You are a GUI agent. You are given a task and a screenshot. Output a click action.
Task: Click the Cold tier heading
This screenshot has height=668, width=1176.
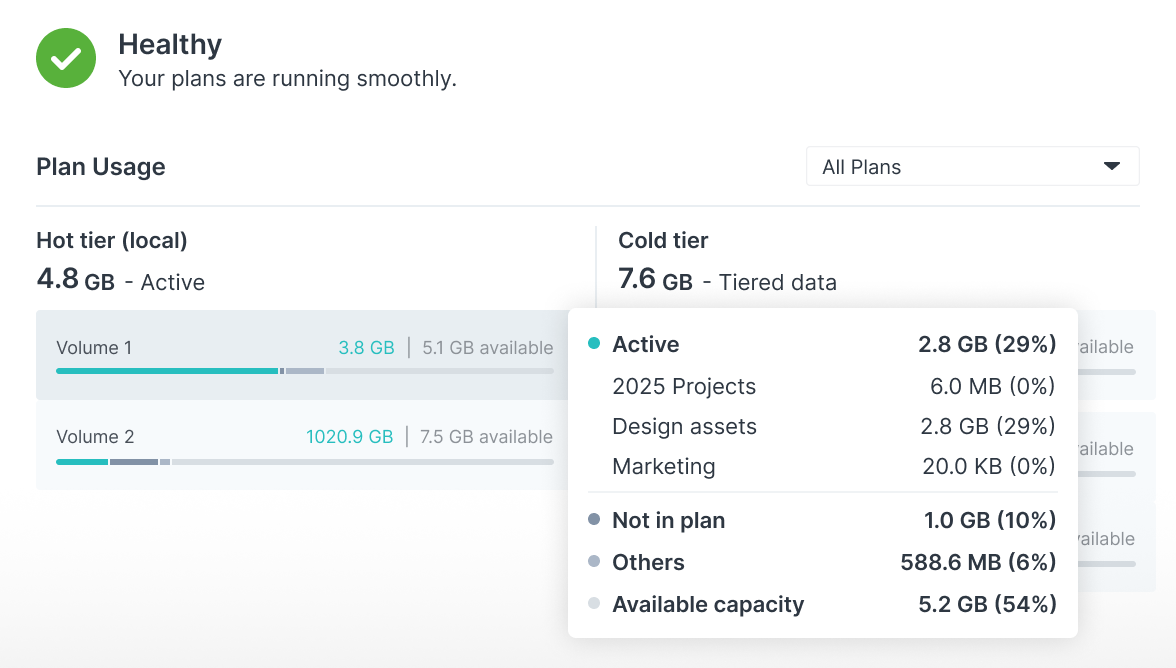pyautogui.click(x=663, y=240)
